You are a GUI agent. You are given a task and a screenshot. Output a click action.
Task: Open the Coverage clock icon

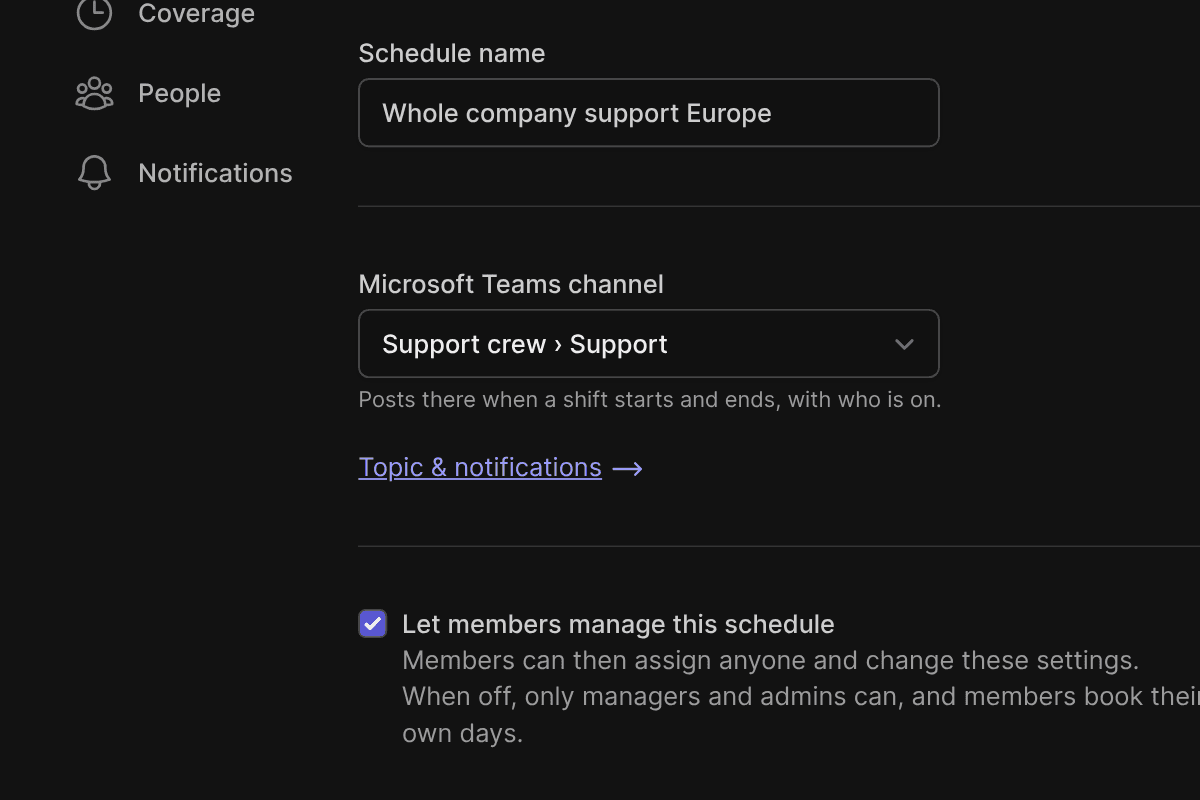click(x=94, y=12)
